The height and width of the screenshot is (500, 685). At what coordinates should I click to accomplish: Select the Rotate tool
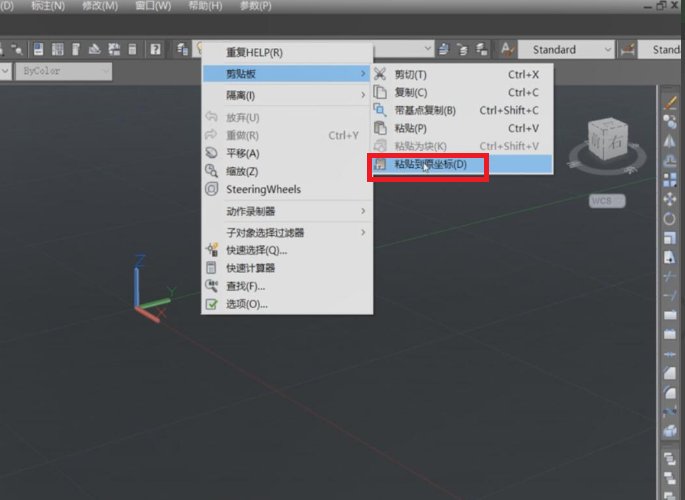[x=670, y=218]
